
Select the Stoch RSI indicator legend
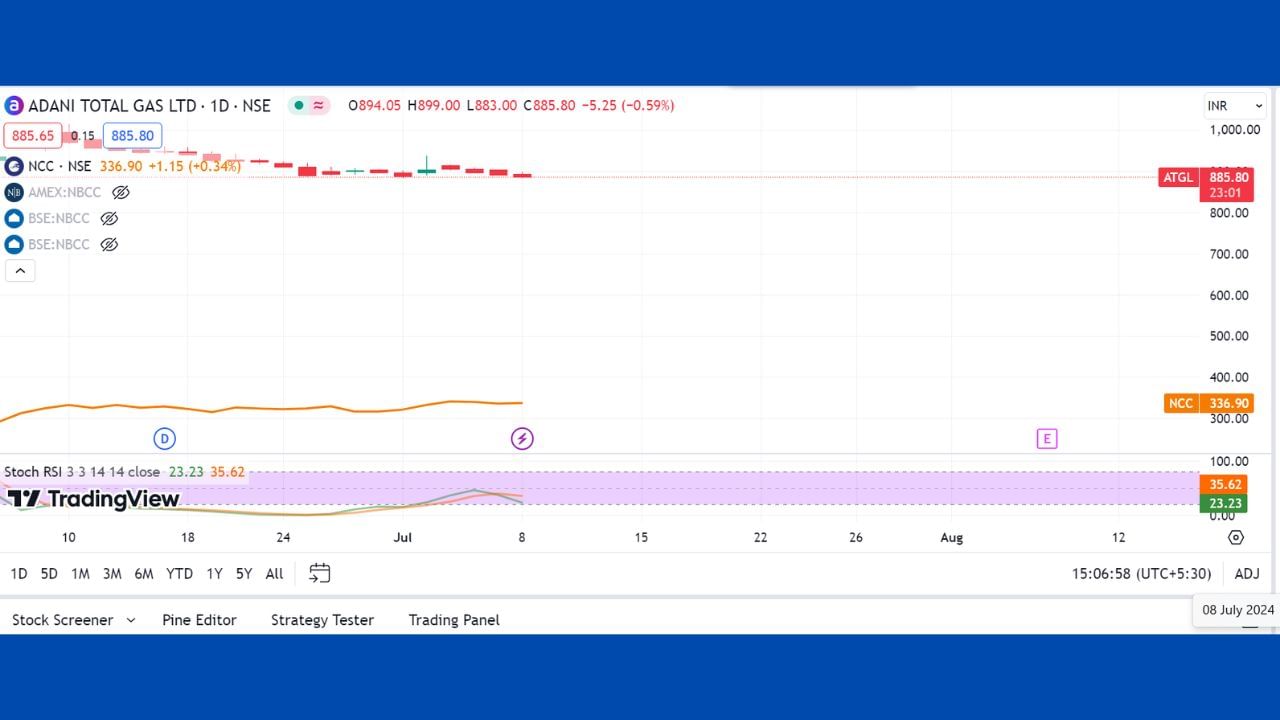(x=82, y=472)
